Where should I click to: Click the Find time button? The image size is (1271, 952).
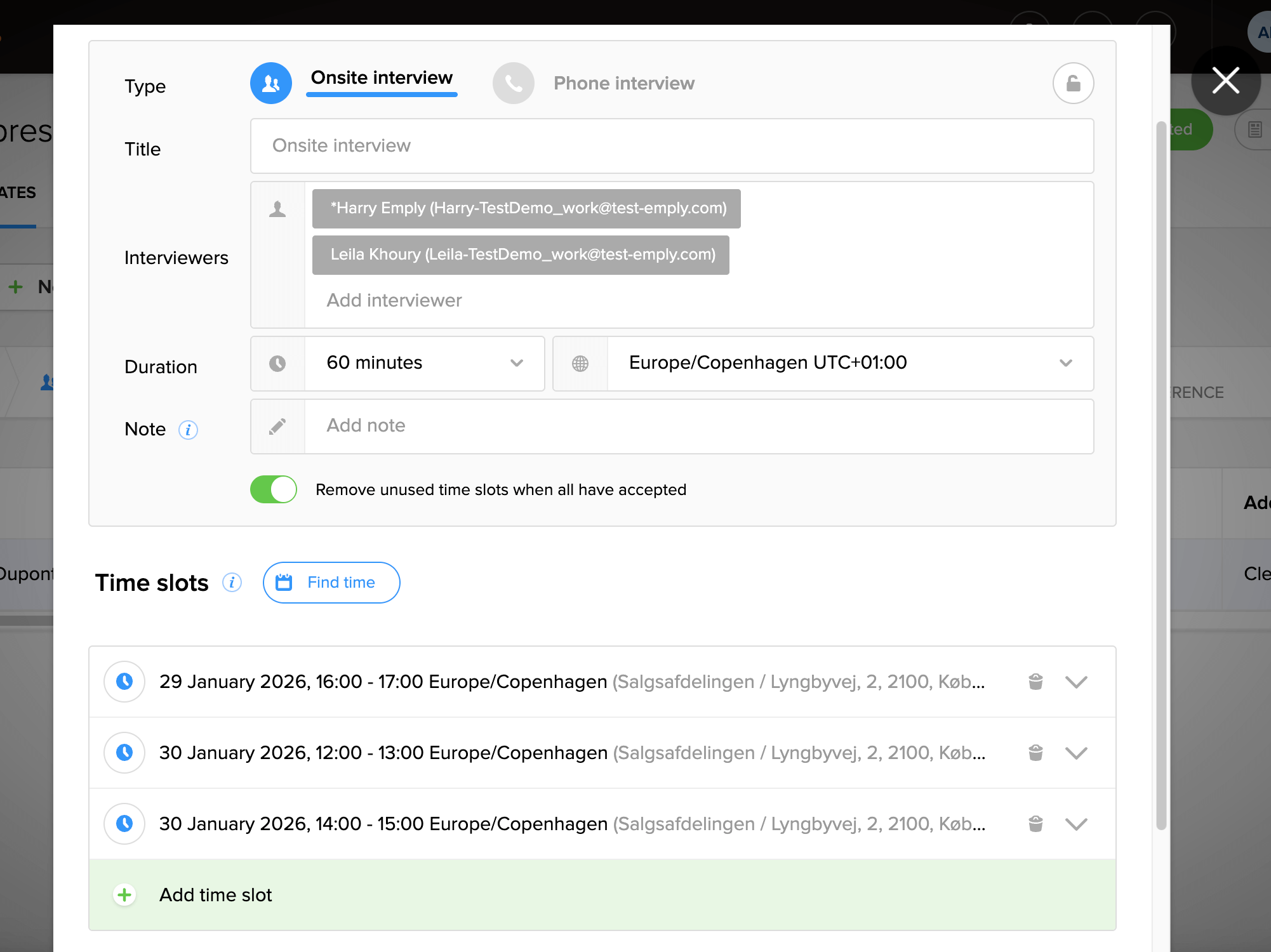tap(331, 583)
